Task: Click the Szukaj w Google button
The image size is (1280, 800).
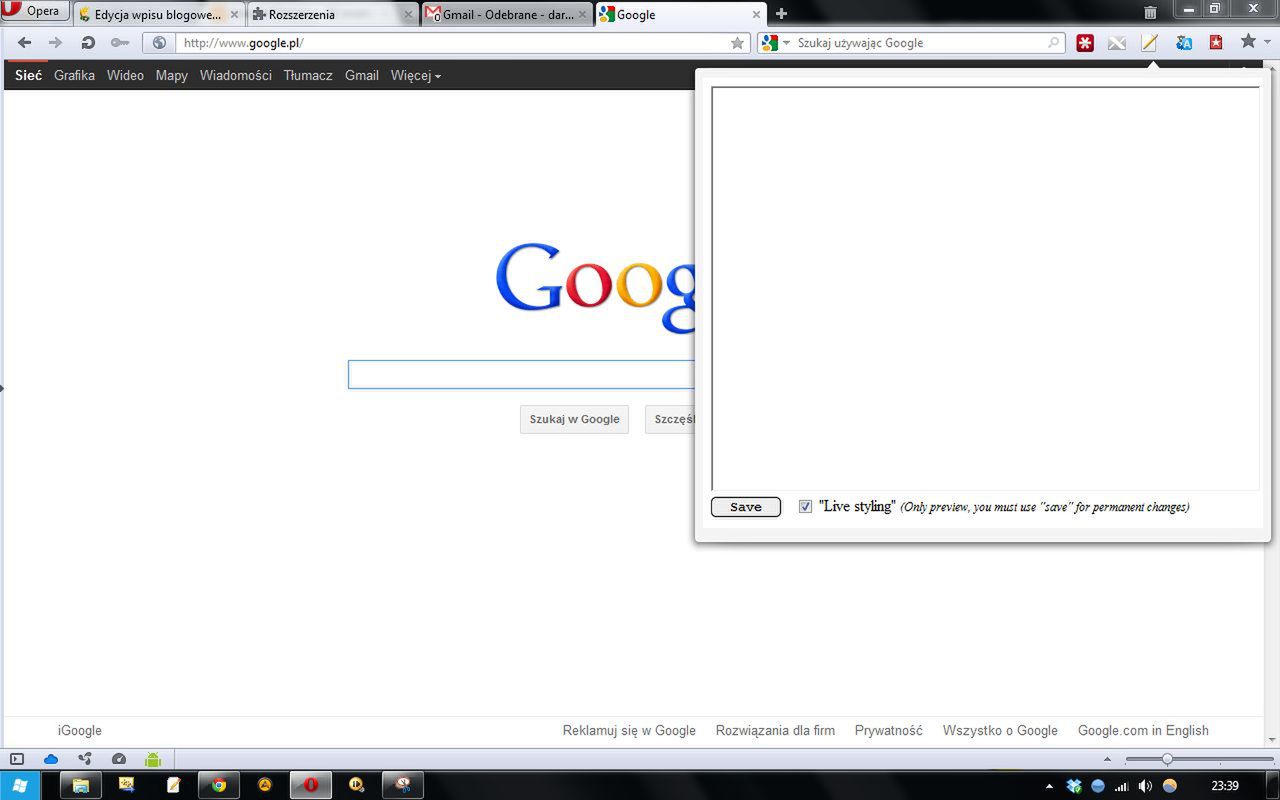Action: click(574, 419)
